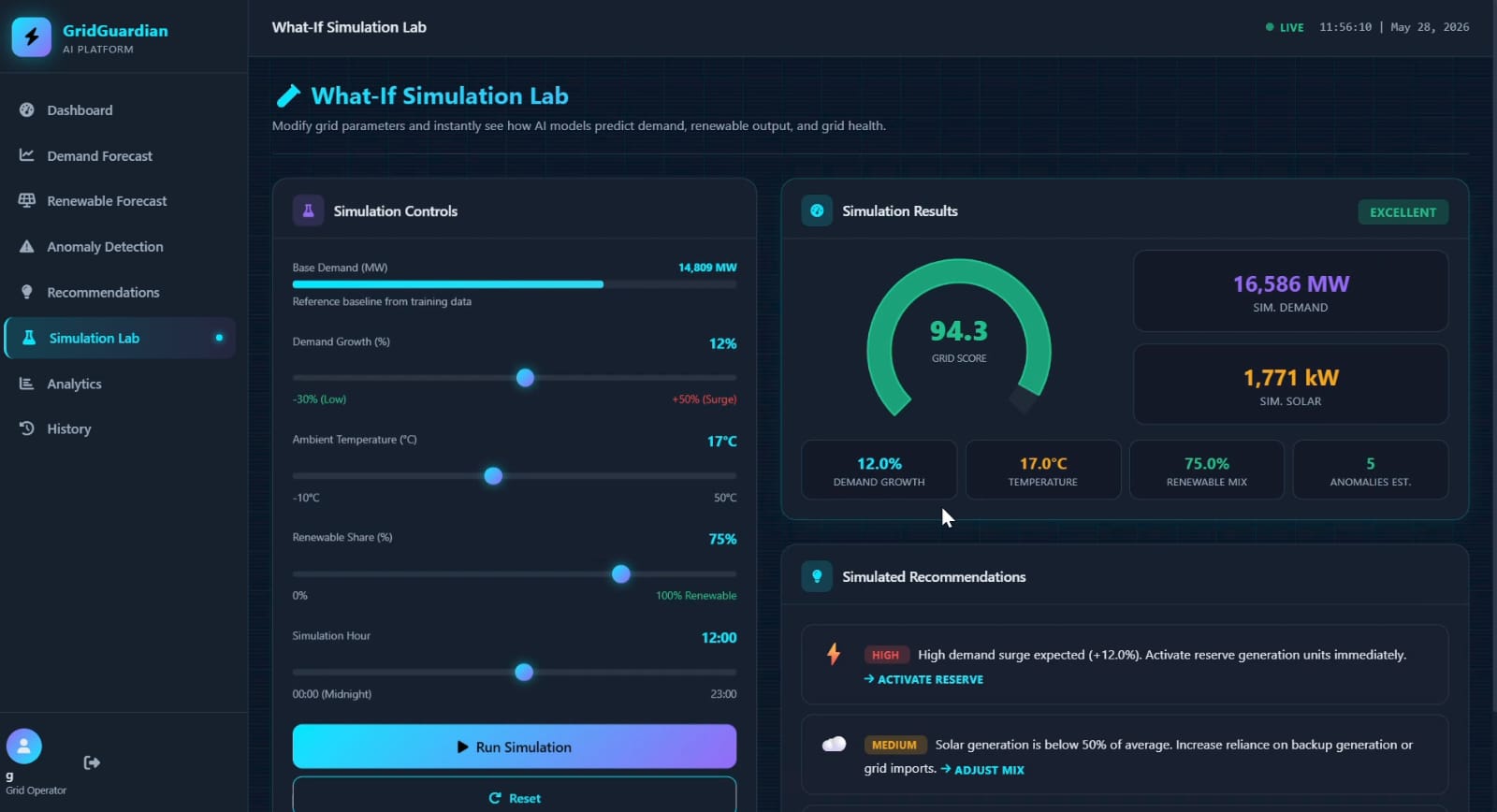Click the Simulation Lab flask icon in sidebar
Image resolution: width=1497 pixels, height=812 pixels.
pos(29,338)
